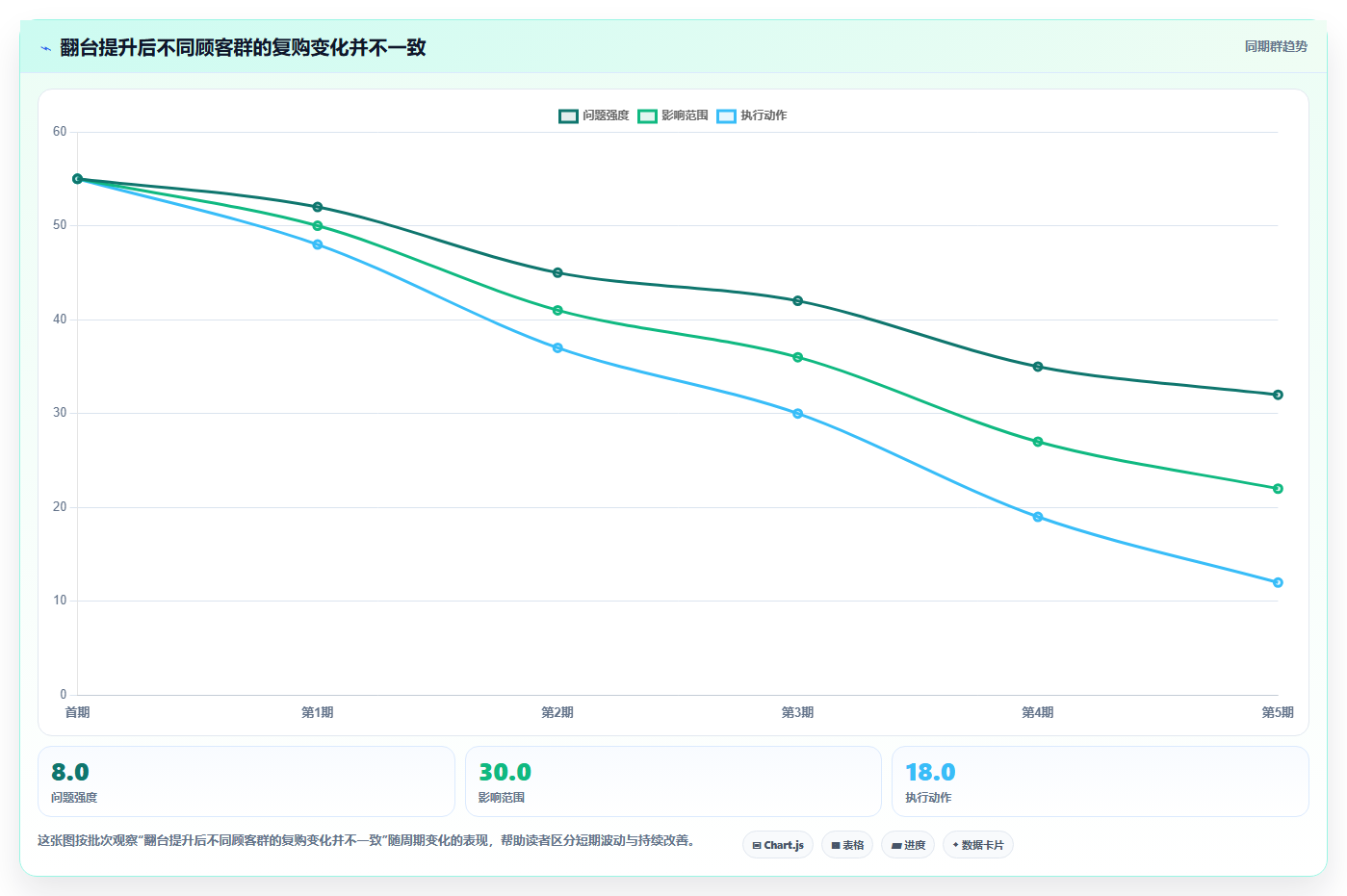This screenshot has height=896, width=1347.
Task: Click 执行动作 data point at 第4期
Action: (x=1038, y=517)
